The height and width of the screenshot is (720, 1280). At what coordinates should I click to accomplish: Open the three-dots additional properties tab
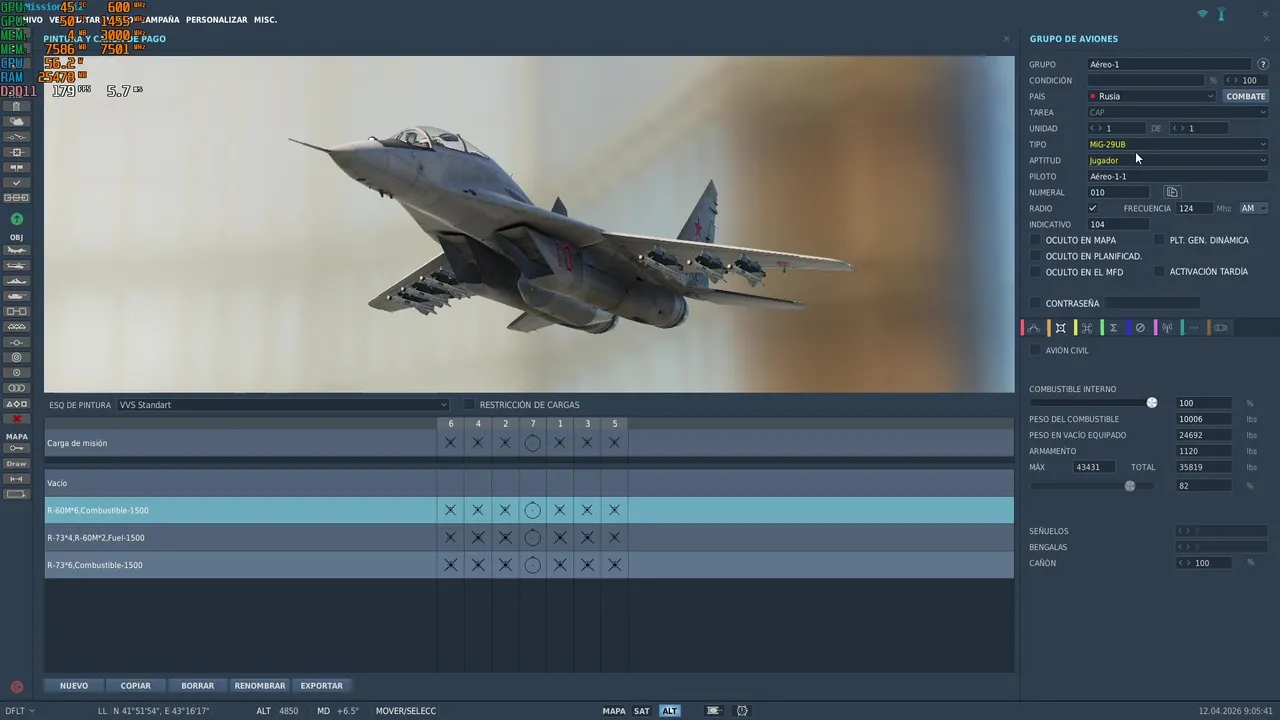pos(1194,328)
